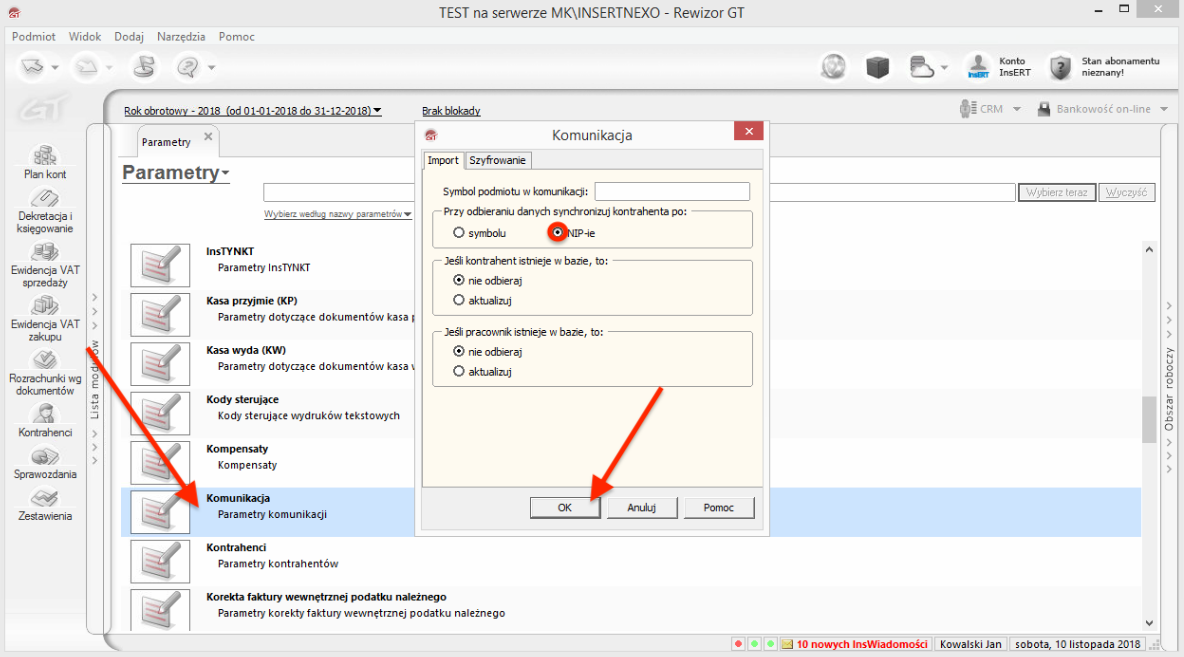Switch to the Szyfrowanie tab

pos(497,160)
